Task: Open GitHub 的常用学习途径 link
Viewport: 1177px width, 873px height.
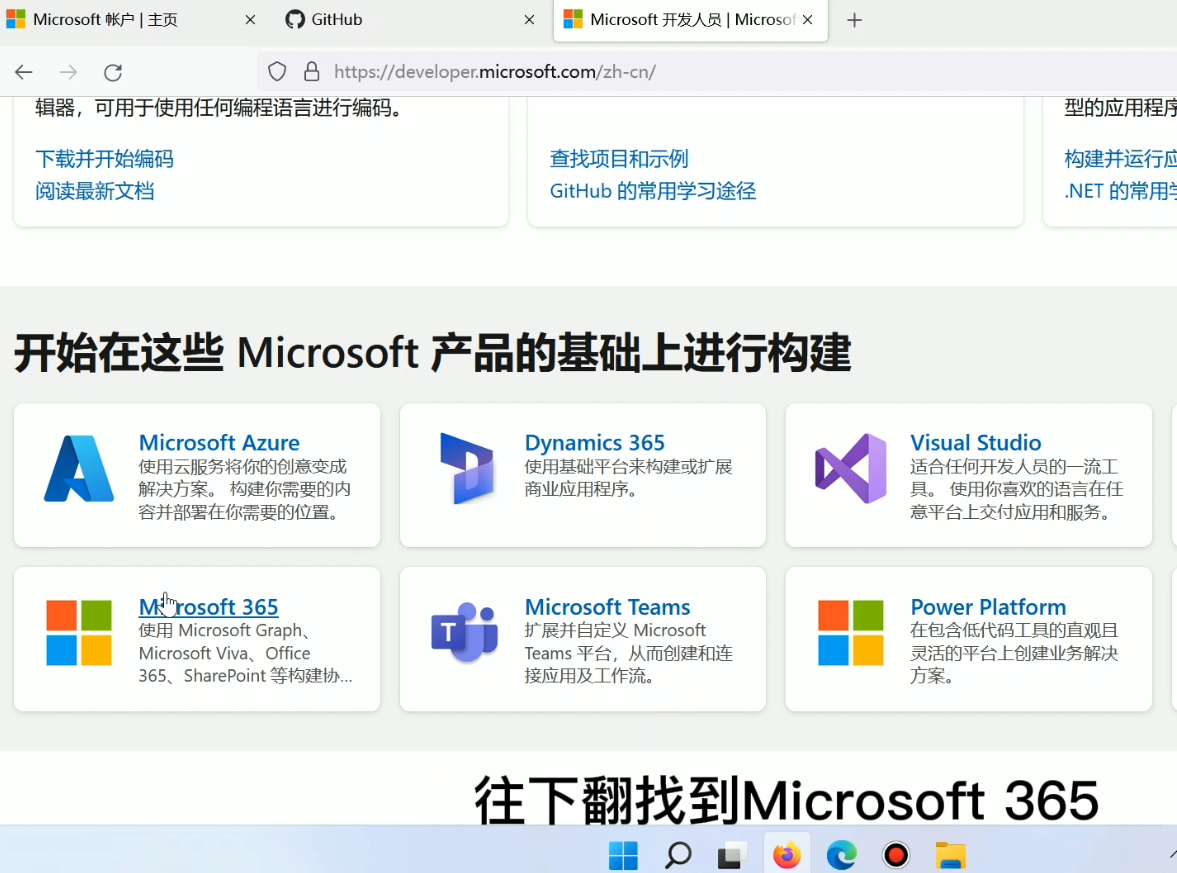Action: pos(652,191)
